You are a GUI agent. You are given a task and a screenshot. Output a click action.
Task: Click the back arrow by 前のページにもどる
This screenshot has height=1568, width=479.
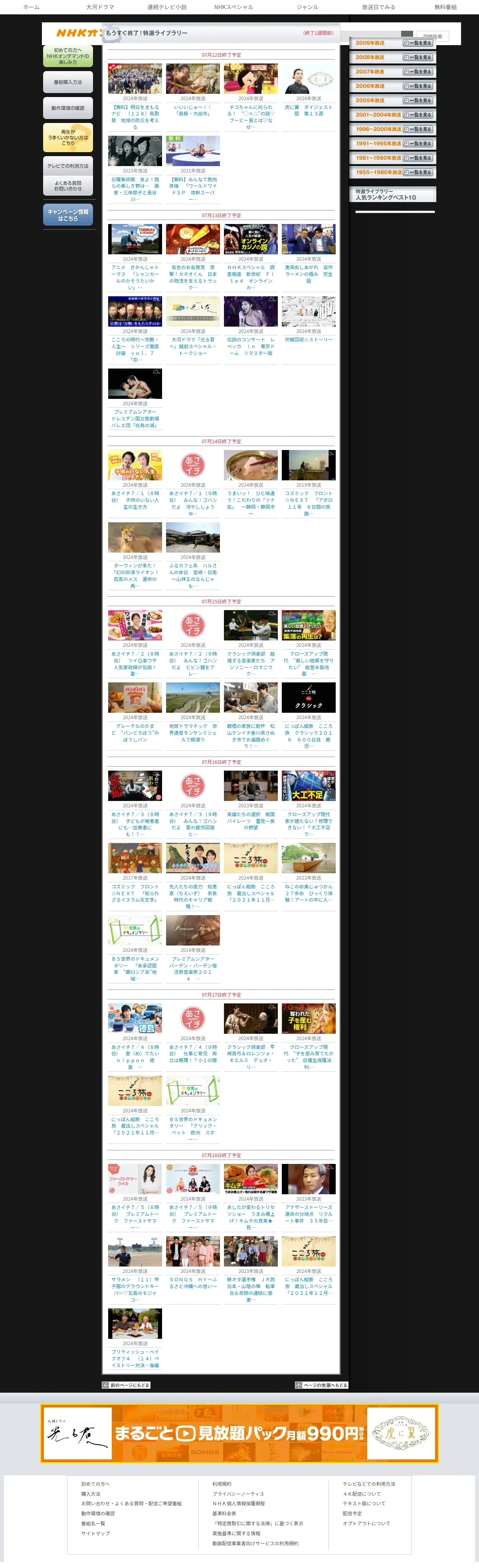click(105, 1385)
